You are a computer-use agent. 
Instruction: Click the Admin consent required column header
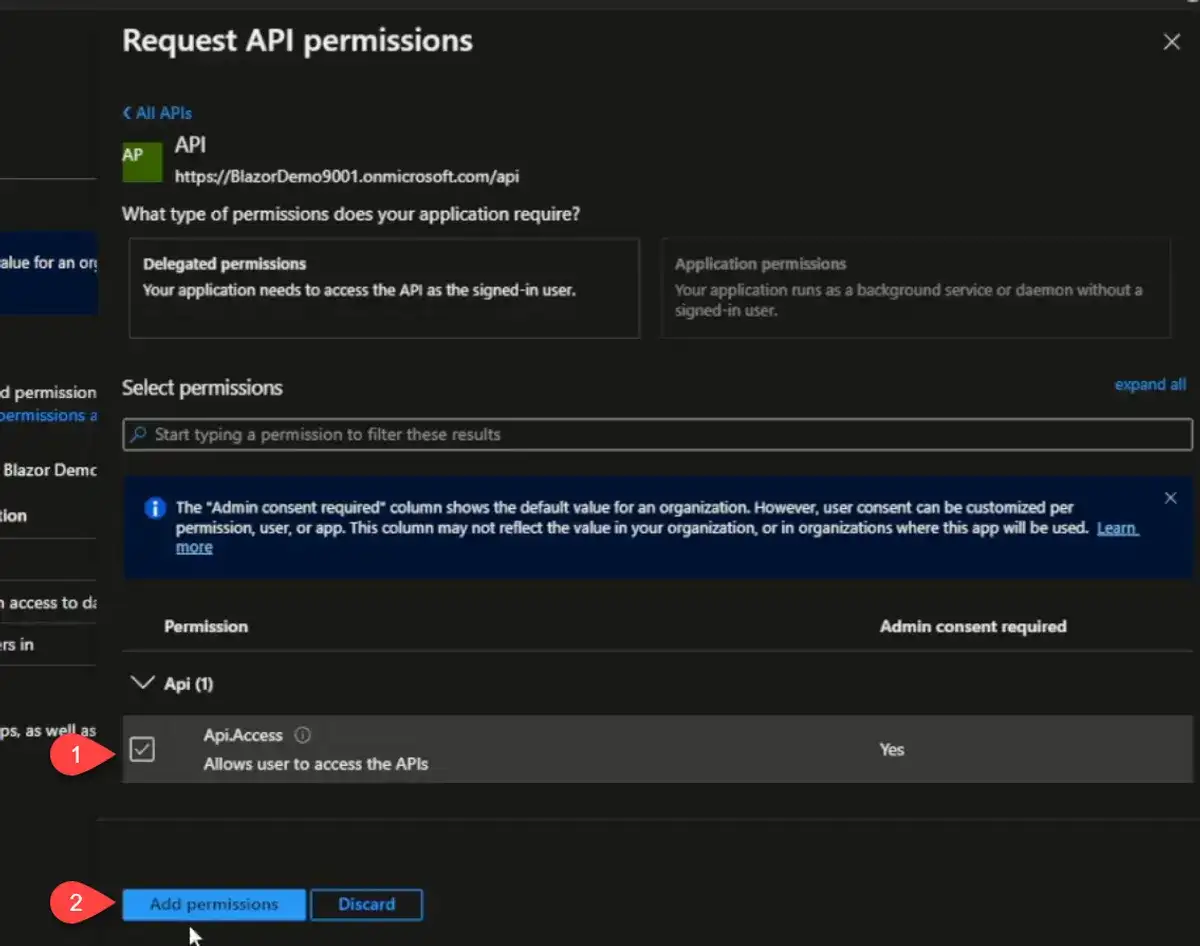tap(972, 627)
